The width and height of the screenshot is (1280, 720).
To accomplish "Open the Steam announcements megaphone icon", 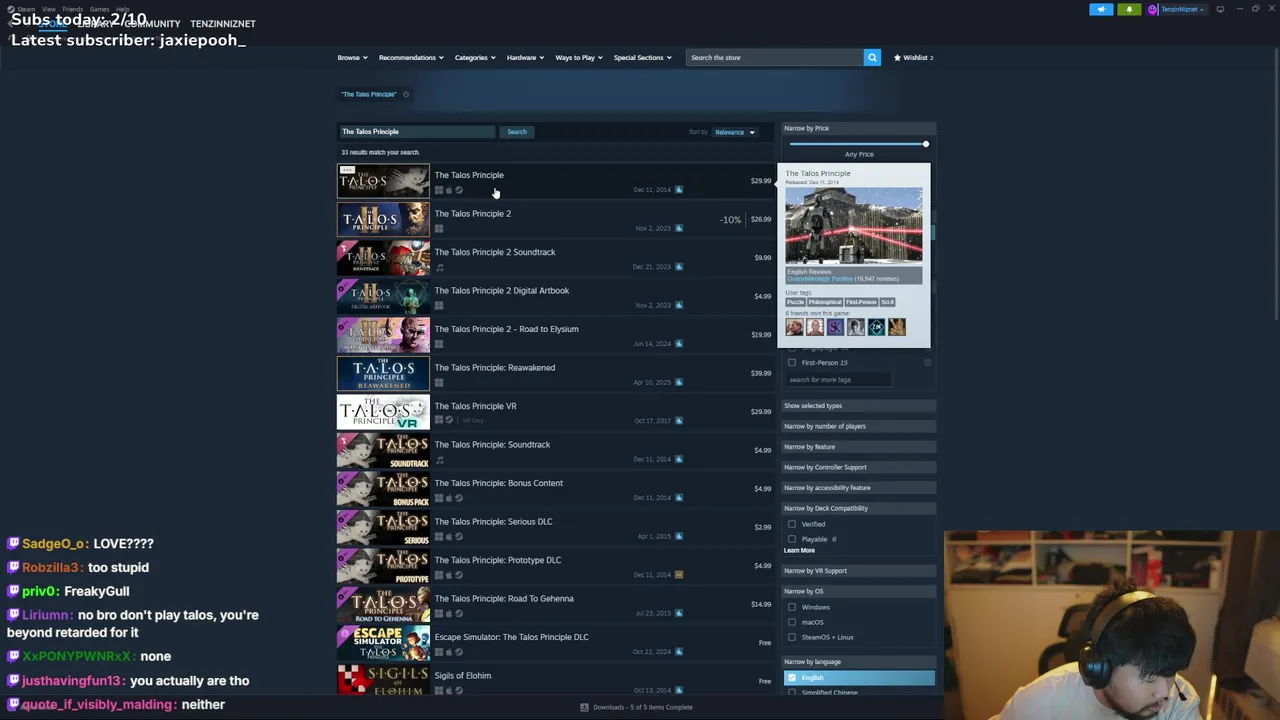I will click(x=1101, y=9).
